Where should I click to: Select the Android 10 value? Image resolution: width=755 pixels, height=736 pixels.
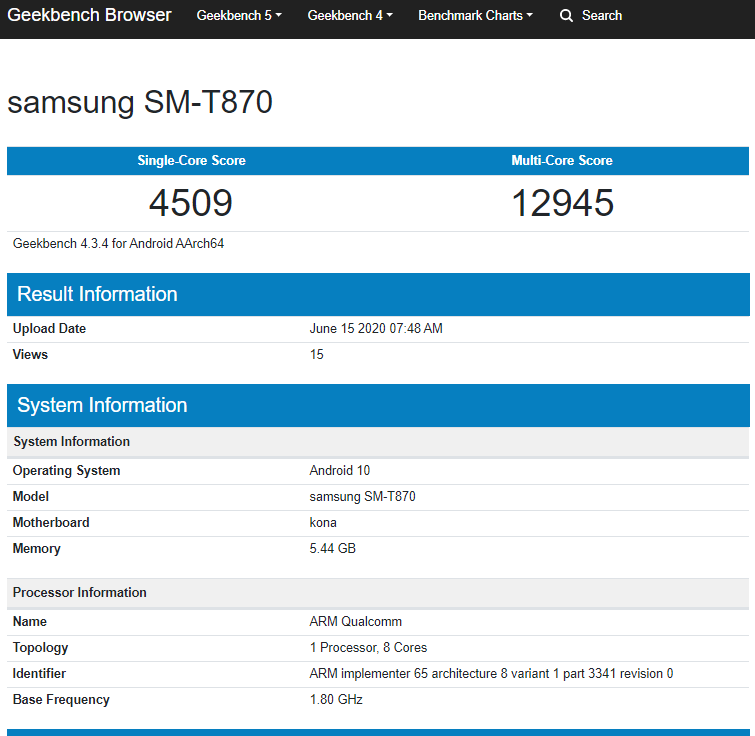(x=339, y=470)
